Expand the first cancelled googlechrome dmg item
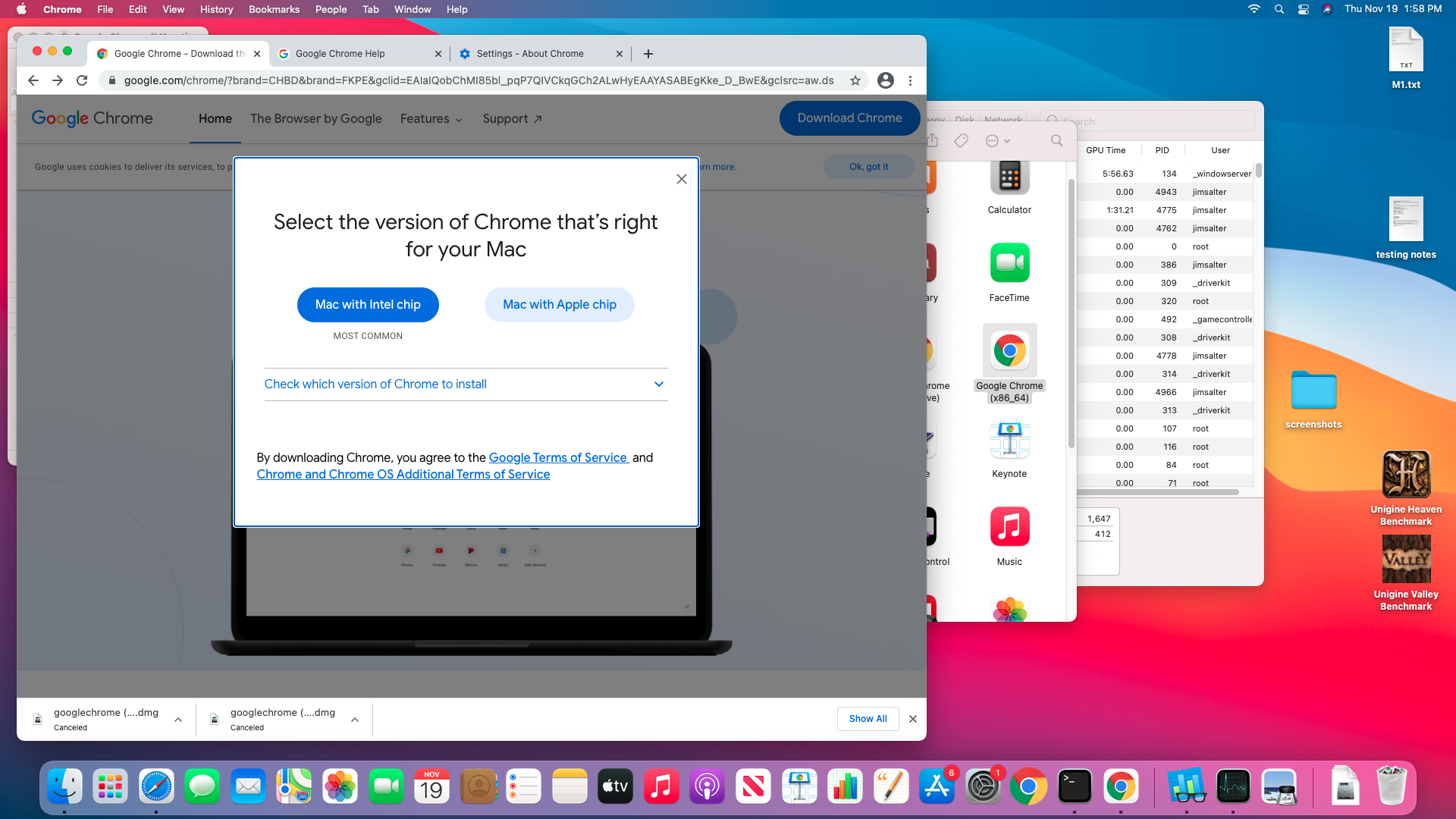The height and width of the screenshot is (819, 1456). point(177,718)
